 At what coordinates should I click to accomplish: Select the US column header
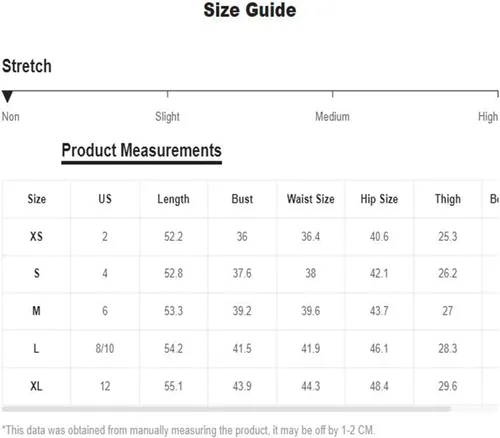click(x=105, y=199)
